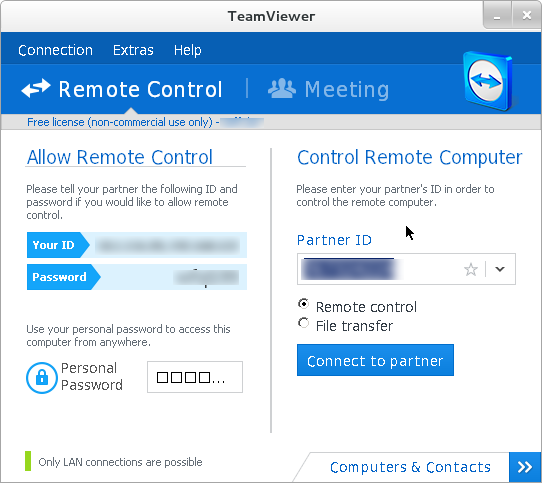The height and width of the screenshot is (483, 542).
Task: Click the Partner ID label
Action: click(334, 240)
